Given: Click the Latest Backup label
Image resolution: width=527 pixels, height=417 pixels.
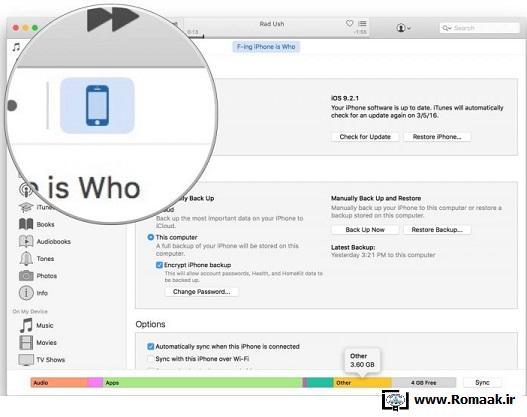Looking at the screenshot, I should [x=353, y=247].
